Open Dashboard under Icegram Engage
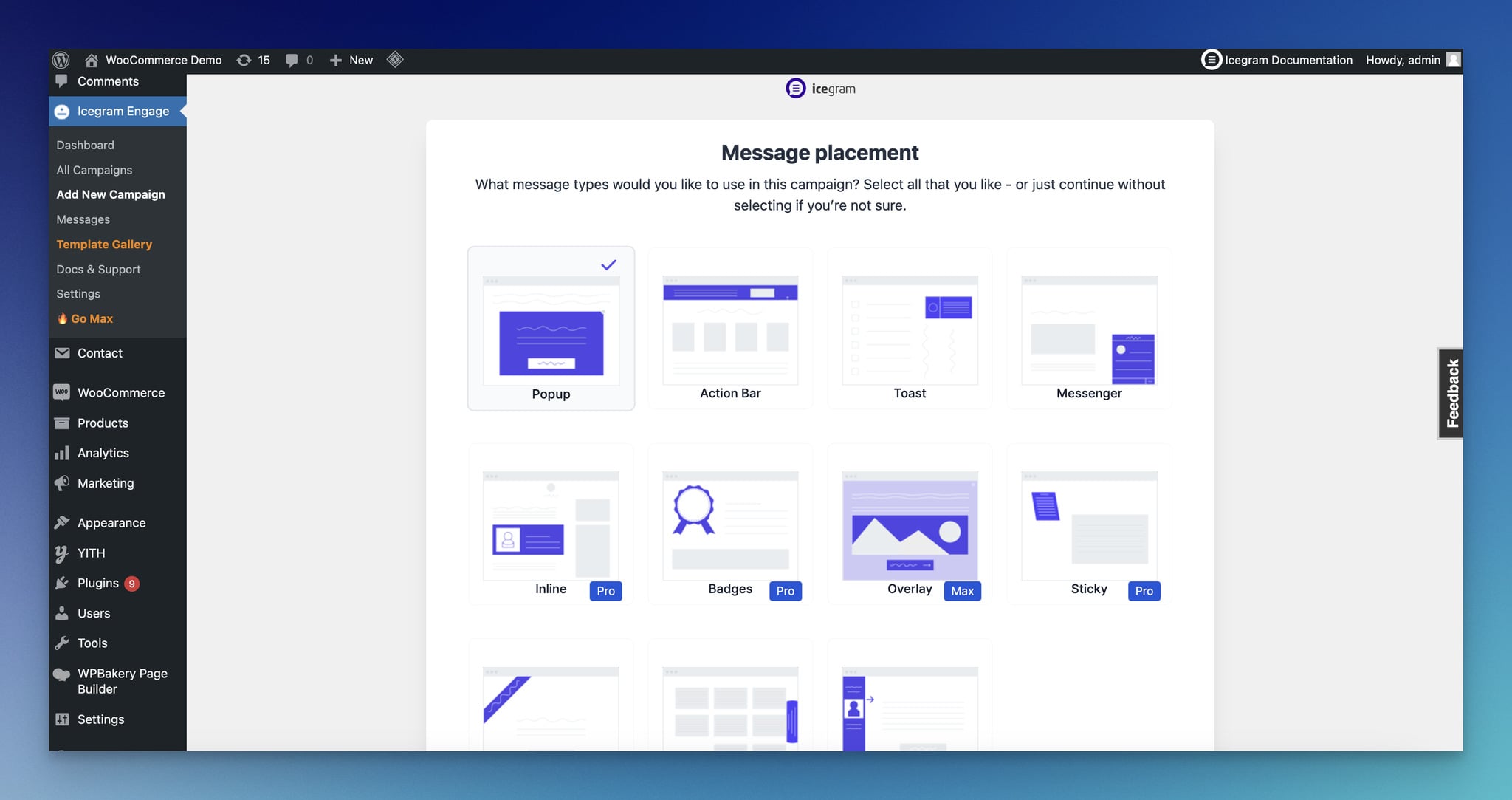1512x800 pixels. (86, 146)
